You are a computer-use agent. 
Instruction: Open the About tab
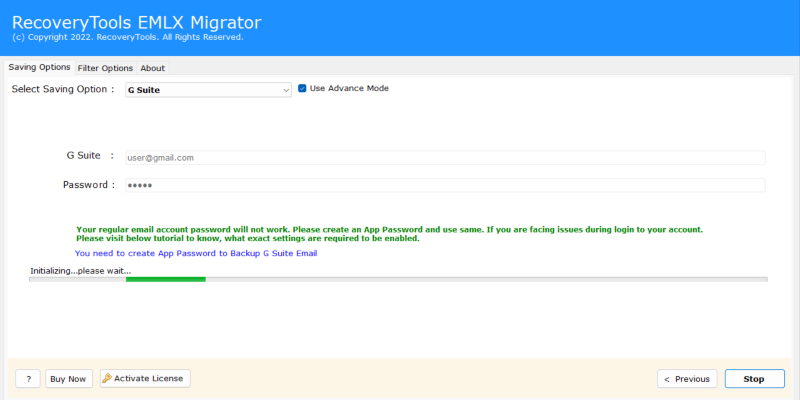click(x=153, y=68)
